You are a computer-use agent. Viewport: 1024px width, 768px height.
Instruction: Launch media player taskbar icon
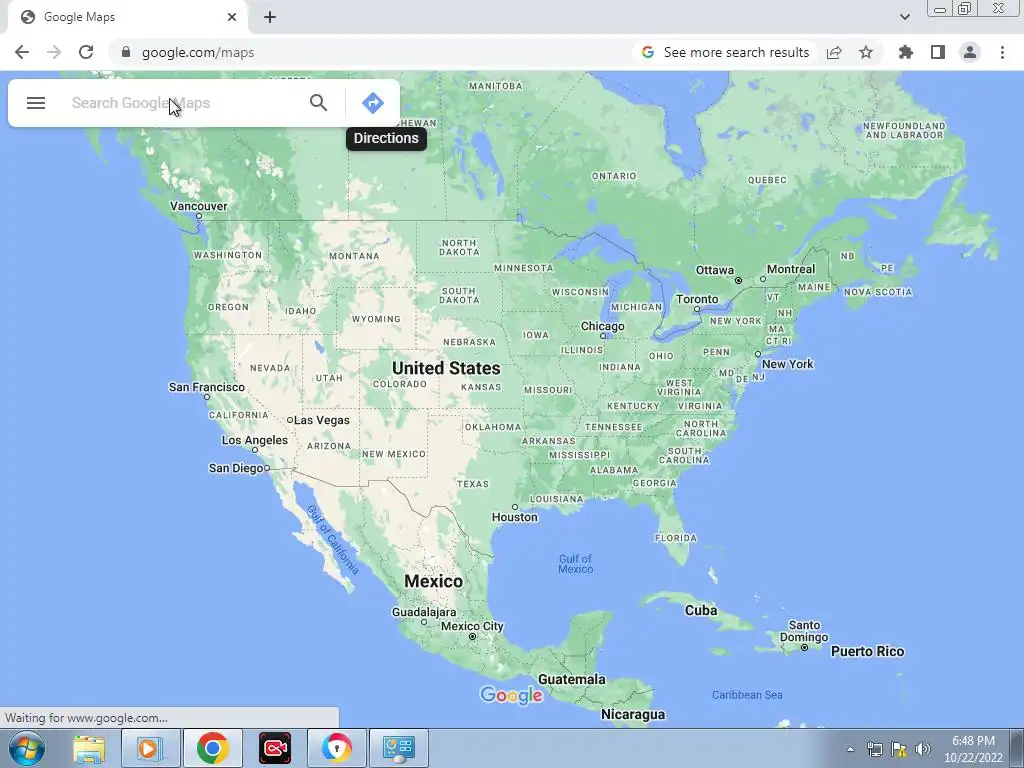click(x=150, y=748)
